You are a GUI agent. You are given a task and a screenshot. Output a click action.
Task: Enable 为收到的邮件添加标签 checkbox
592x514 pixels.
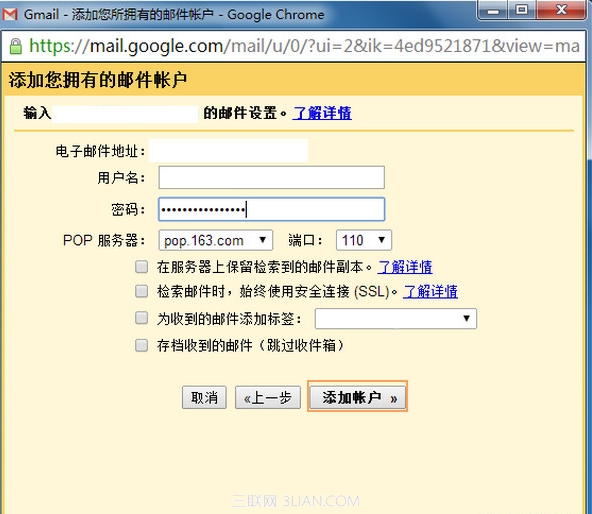click(x=142, y=318)
